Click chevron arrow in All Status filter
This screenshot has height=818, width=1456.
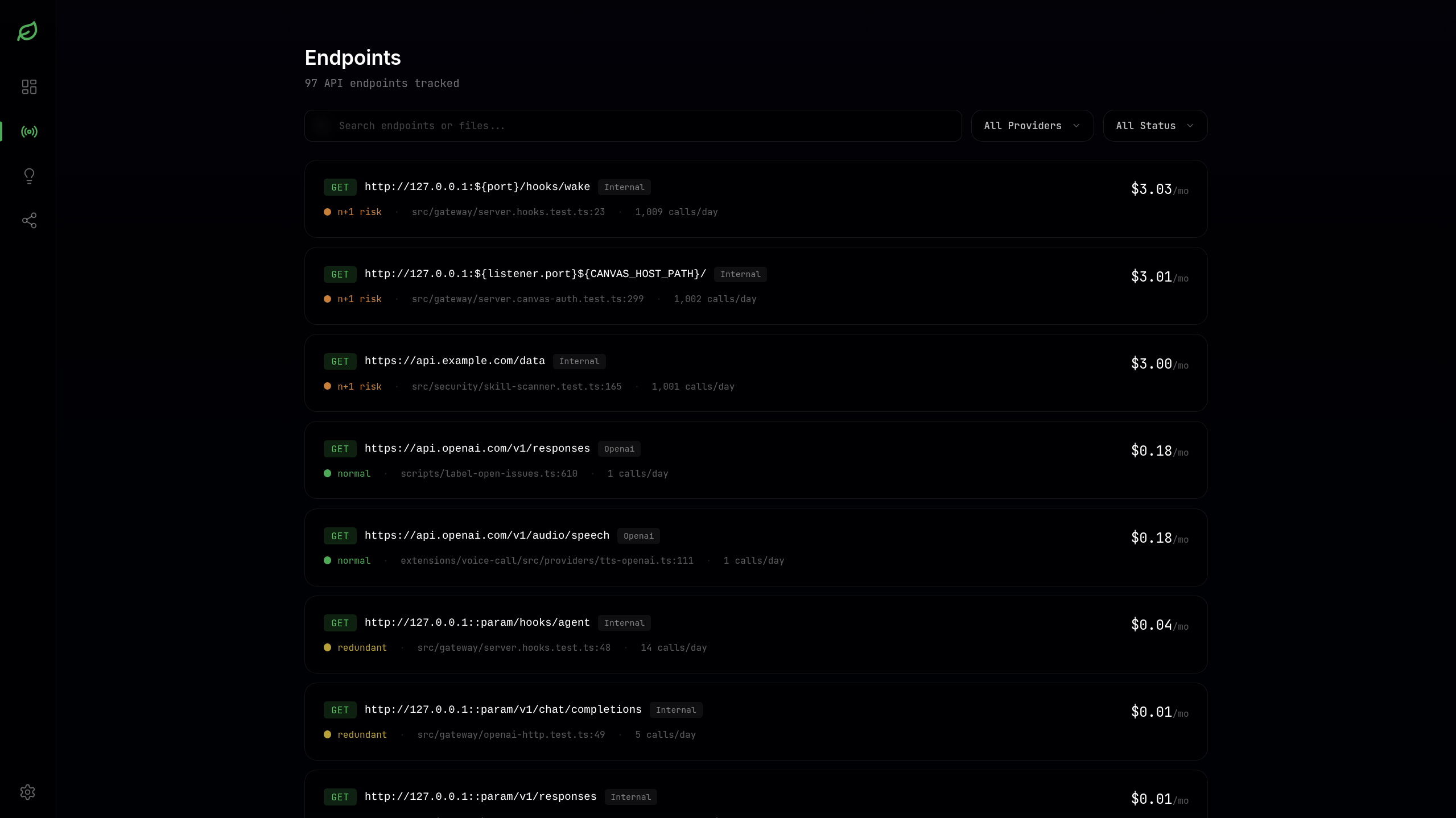pos(1190,126)
